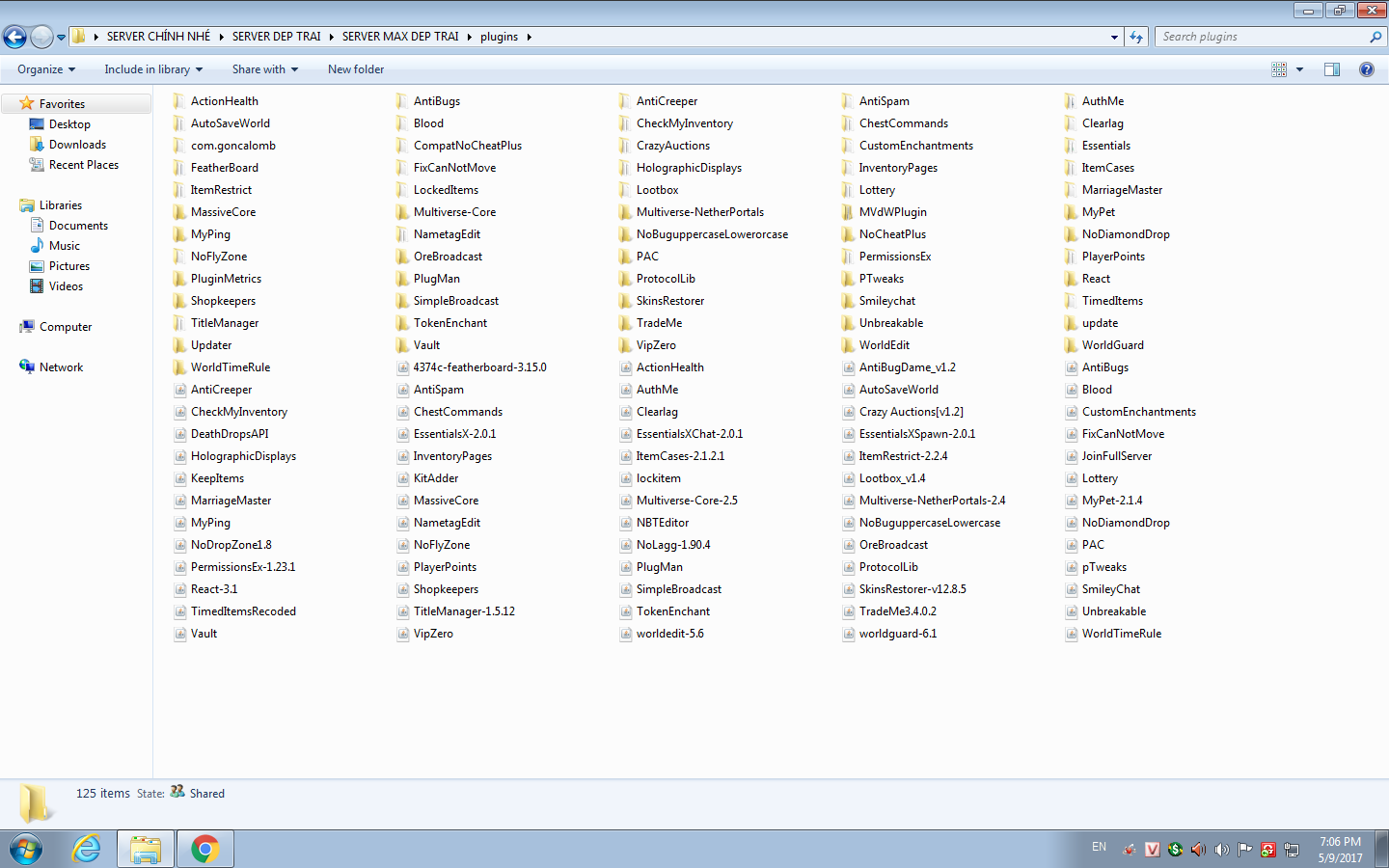Click the greyed Forward arrow button
The width and height of the screenshot is (1389, 868).
[41, 37]
